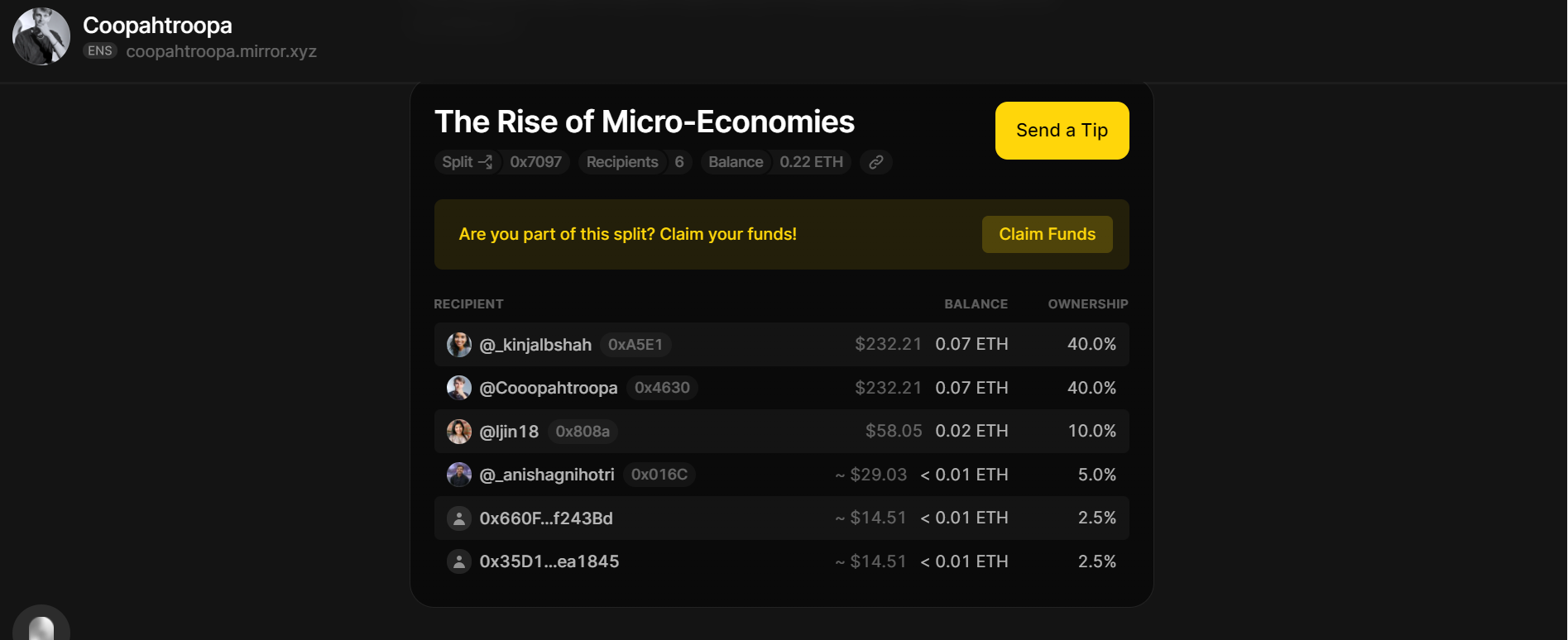Open the @_kinjalbshah recipient link

pyautogui.click(x=535, y=345)
